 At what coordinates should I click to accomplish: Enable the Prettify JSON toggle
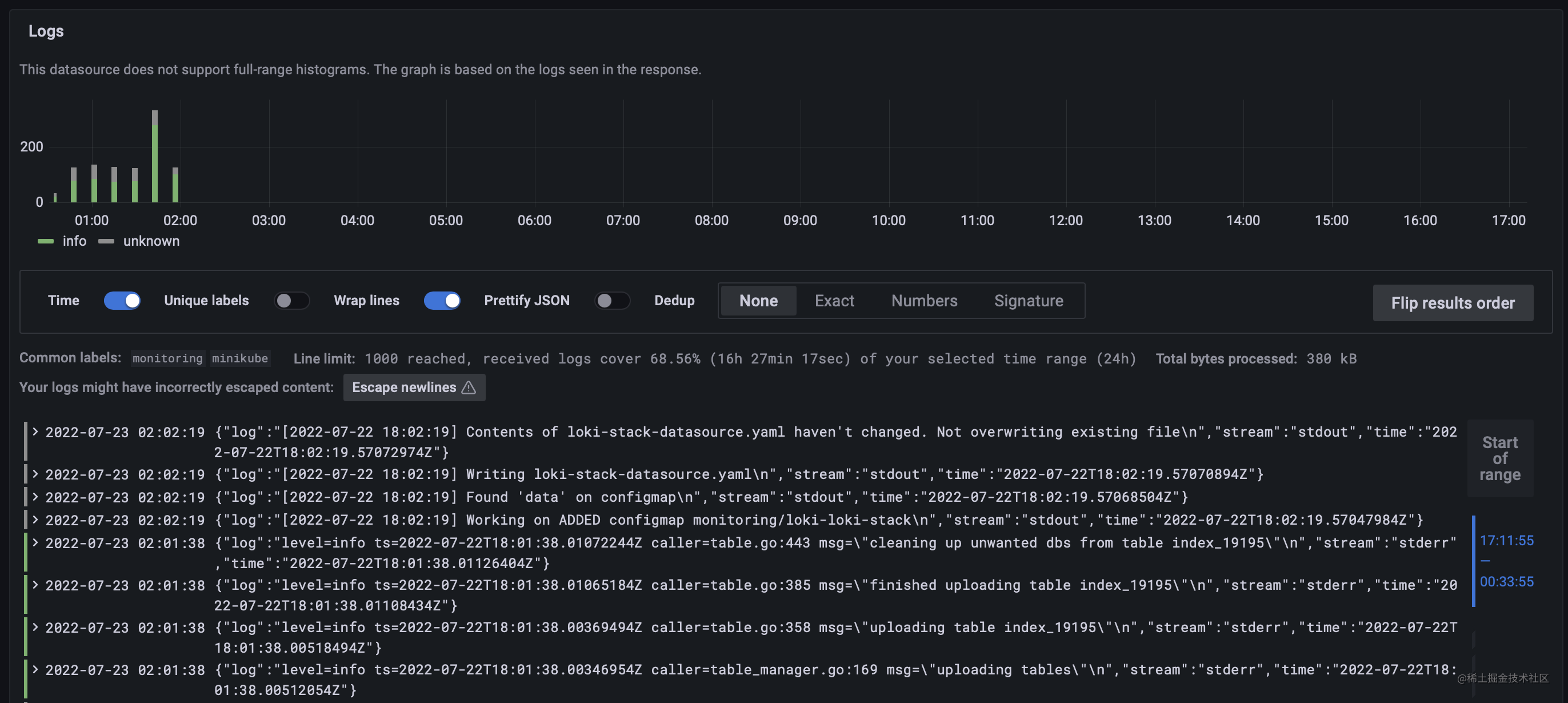point(613,300)
